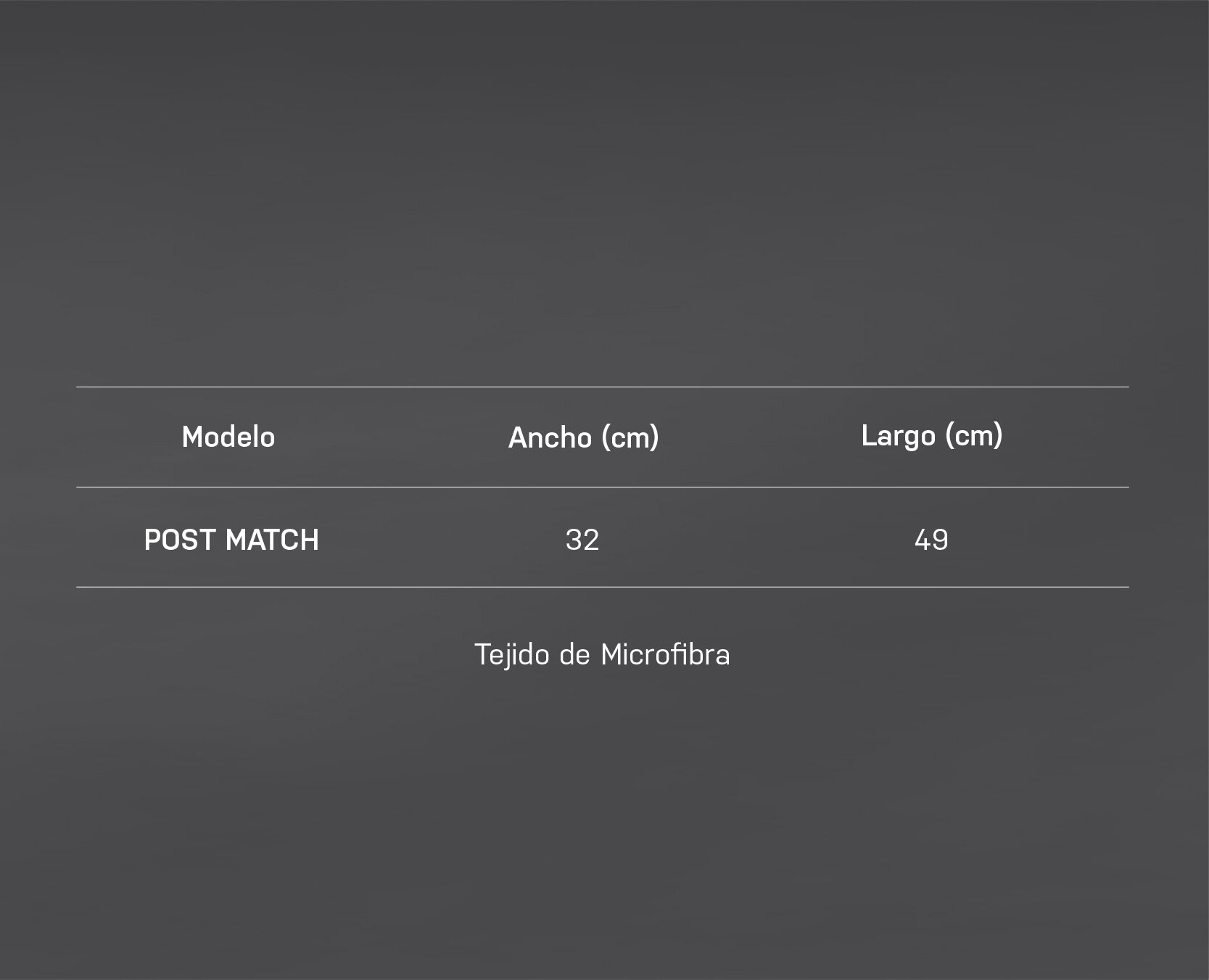
Task: Click the Modelo column header
Action: click(x=228, y=437)
